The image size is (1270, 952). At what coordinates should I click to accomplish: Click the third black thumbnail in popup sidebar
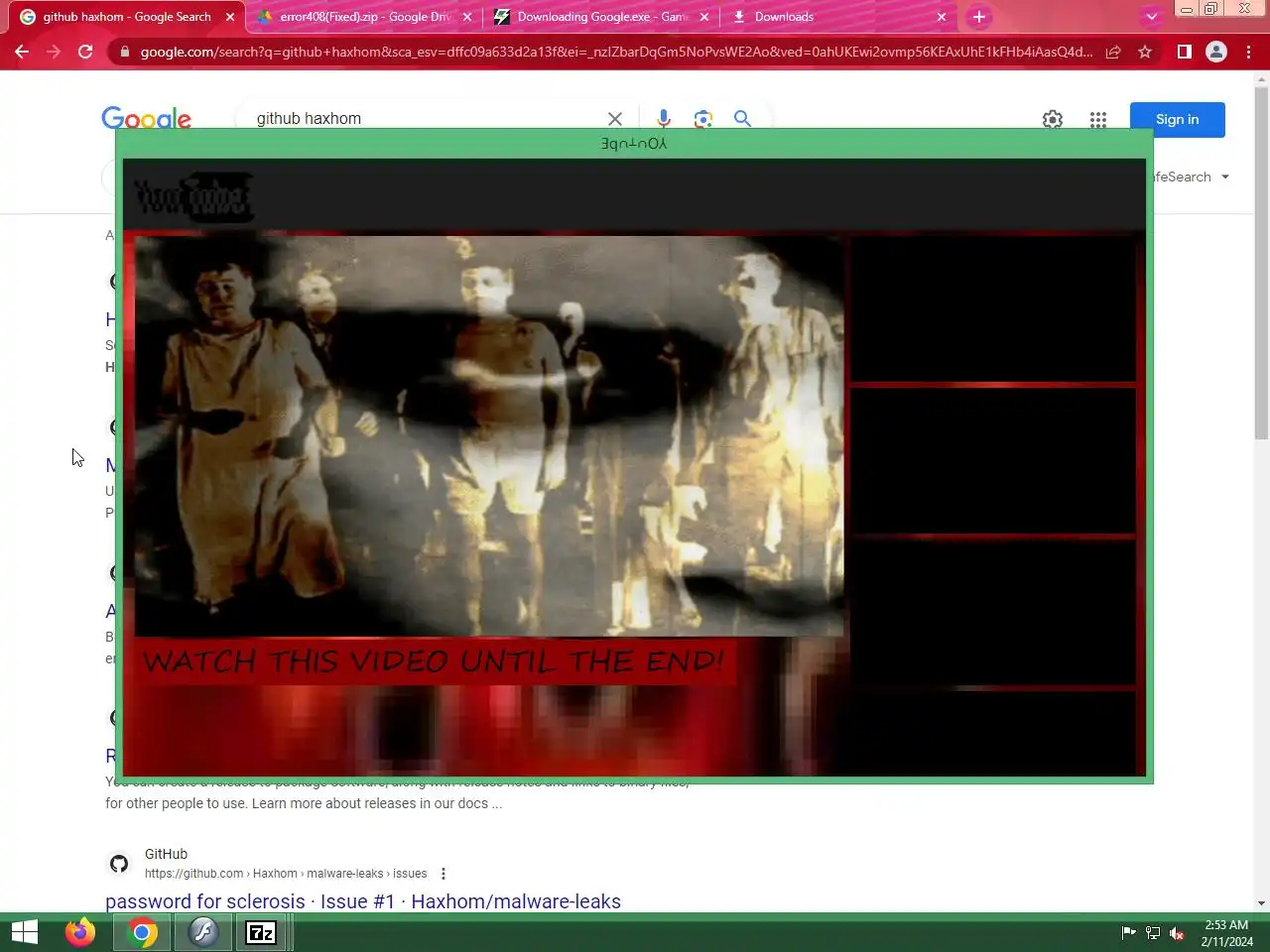(992, 612)
